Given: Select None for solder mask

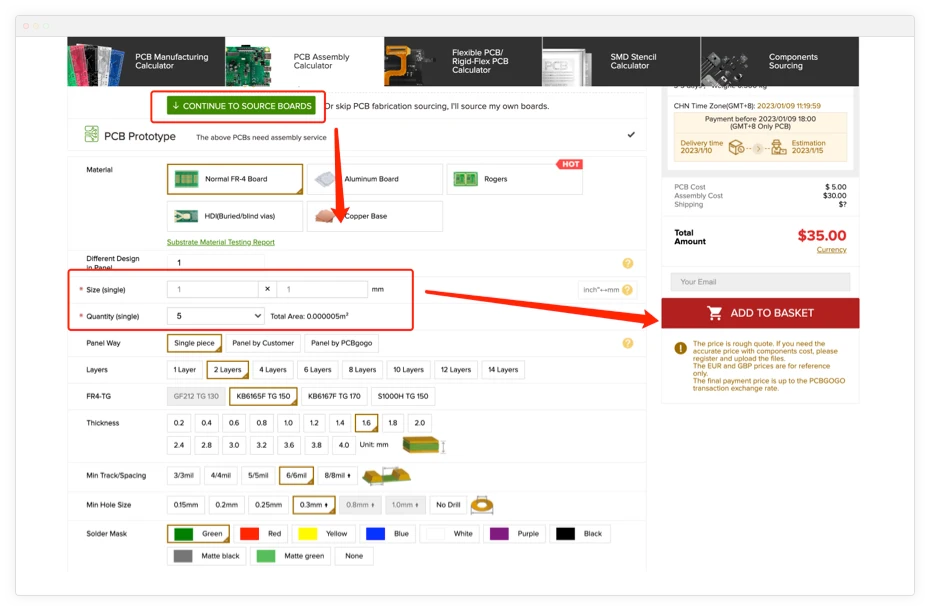Looking at the screenshot, I should pyautogui.click(x=354, y=556).
